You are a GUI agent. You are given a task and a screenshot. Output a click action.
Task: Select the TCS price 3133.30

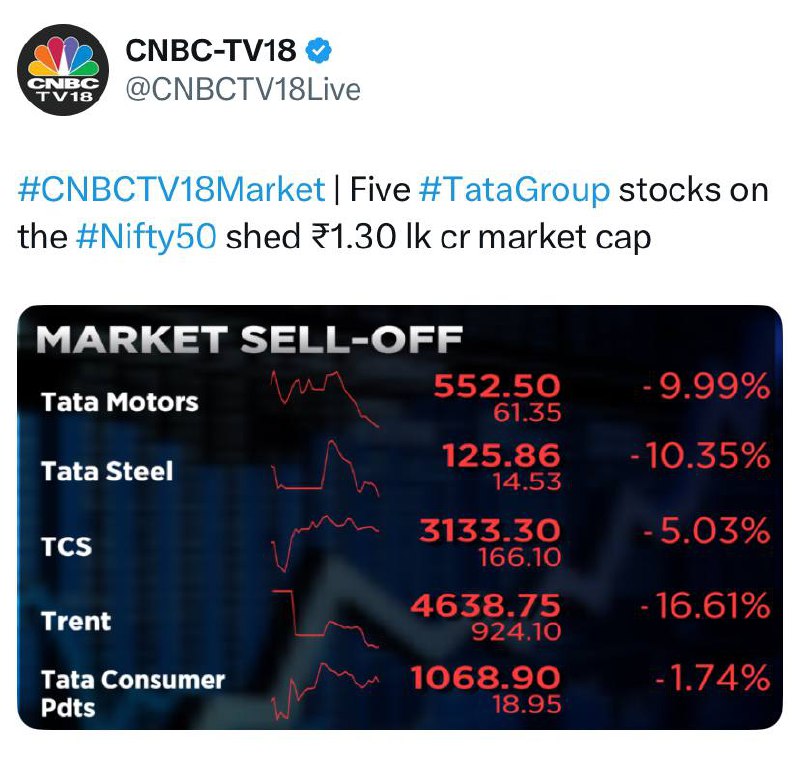click(x=490, y=530)
